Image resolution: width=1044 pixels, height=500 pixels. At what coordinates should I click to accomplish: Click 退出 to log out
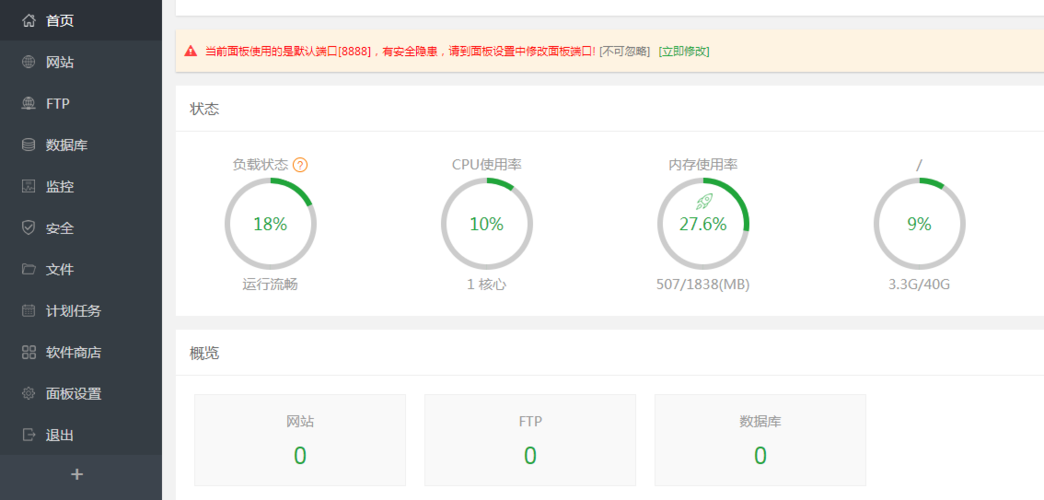81,435
